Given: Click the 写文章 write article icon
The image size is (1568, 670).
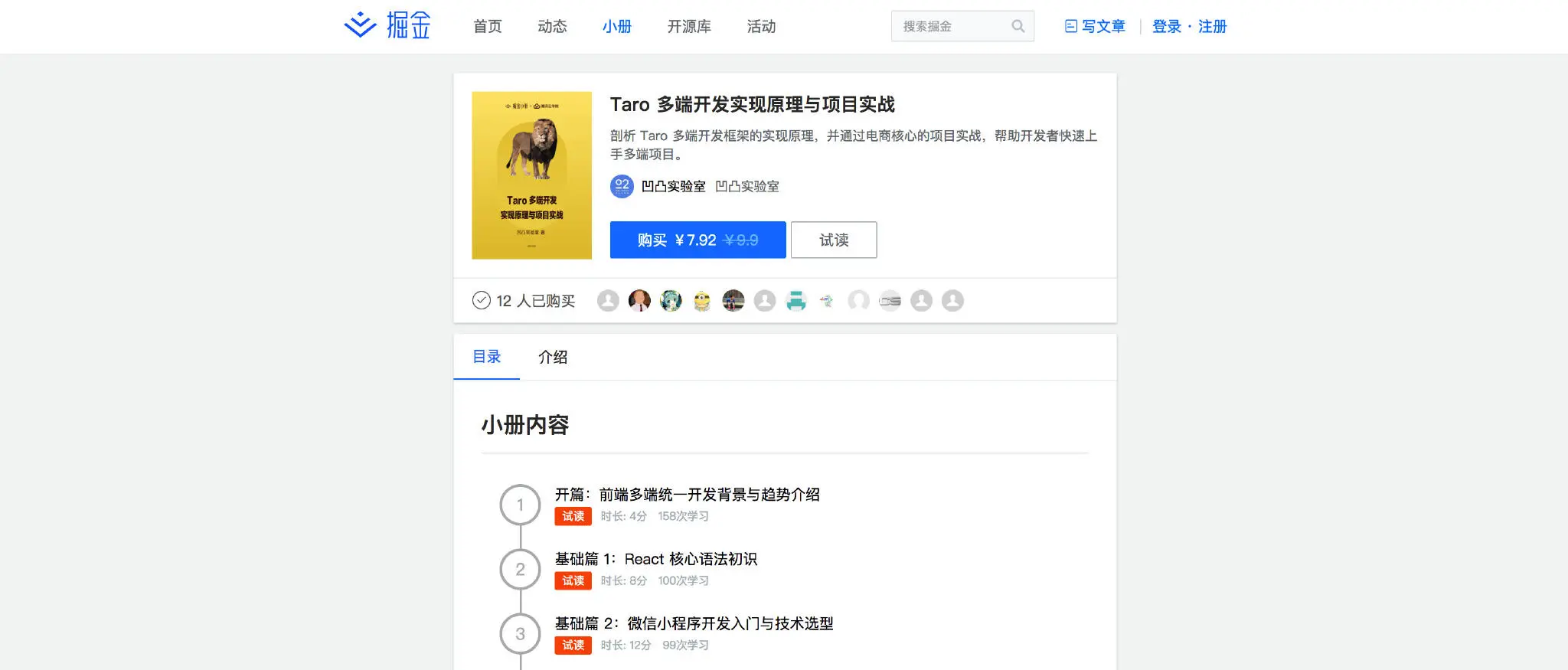Looking at the screenshot, I should (x=1071, y=26).
